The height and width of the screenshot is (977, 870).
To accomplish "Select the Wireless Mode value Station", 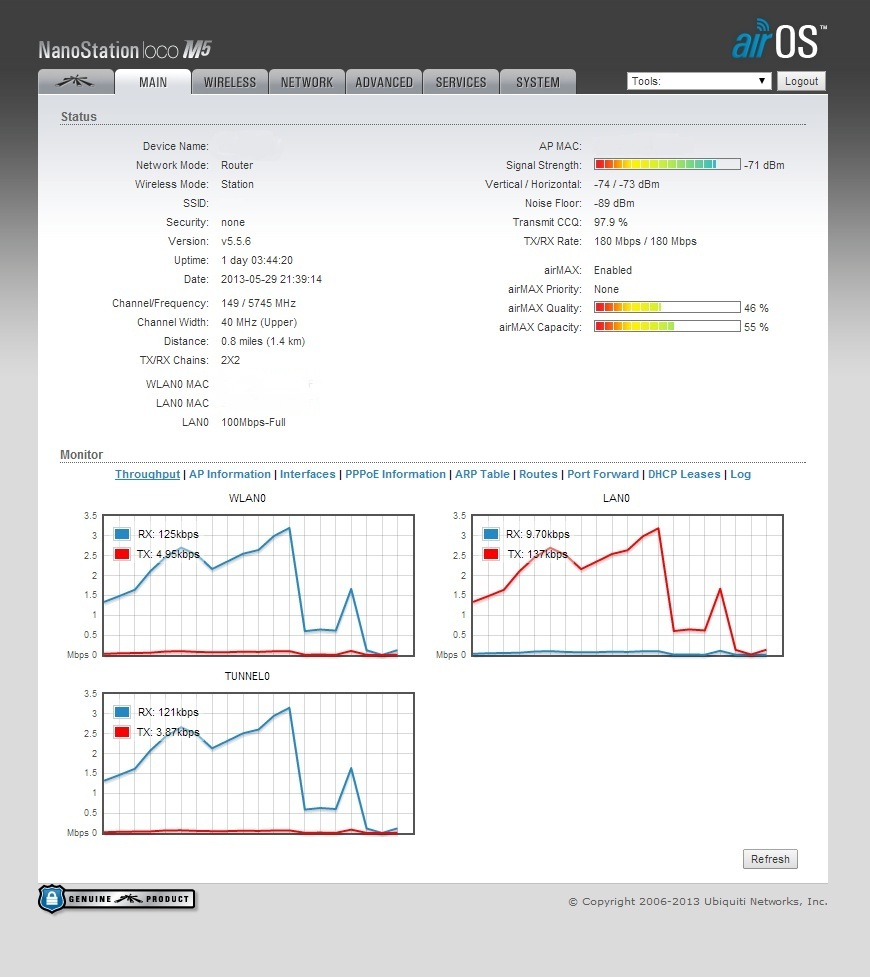I will click(x=237, y=184).
